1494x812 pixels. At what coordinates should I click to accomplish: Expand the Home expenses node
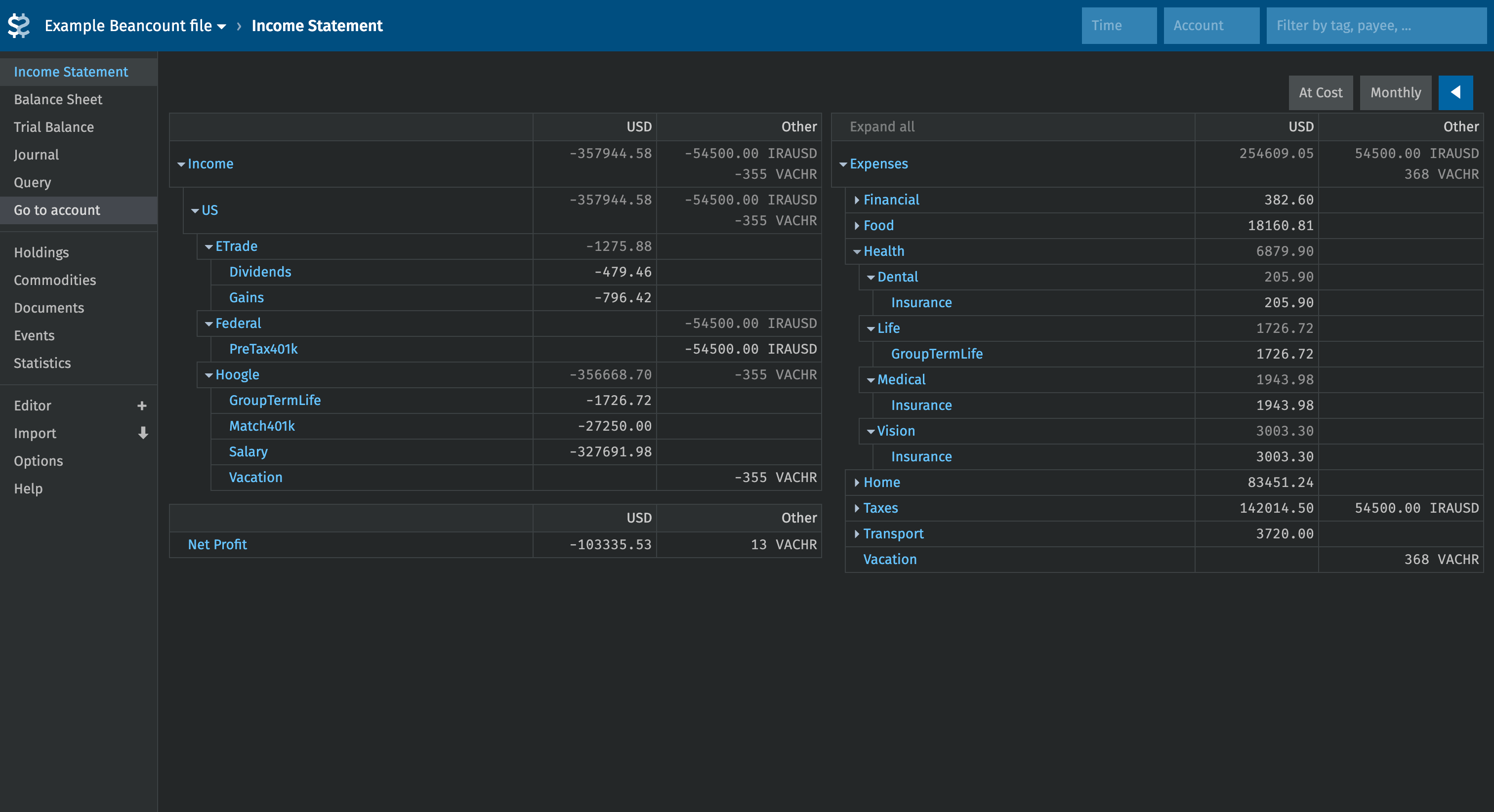pyautogui.click(x=857, y=483)
